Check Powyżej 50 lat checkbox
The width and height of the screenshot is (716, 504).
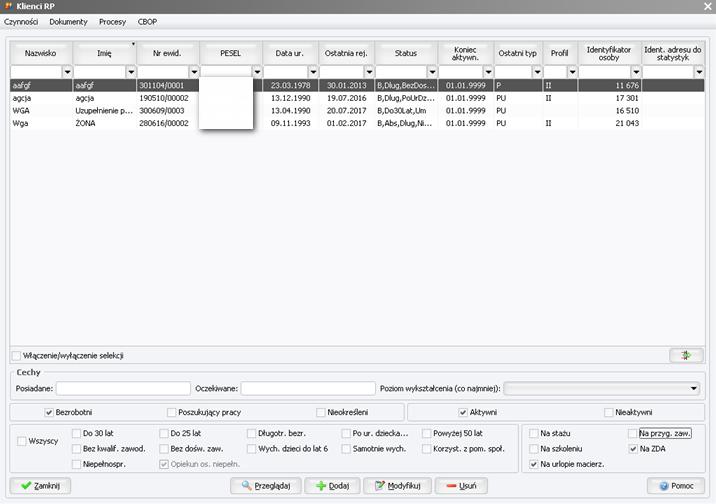[x=426, y=433]
